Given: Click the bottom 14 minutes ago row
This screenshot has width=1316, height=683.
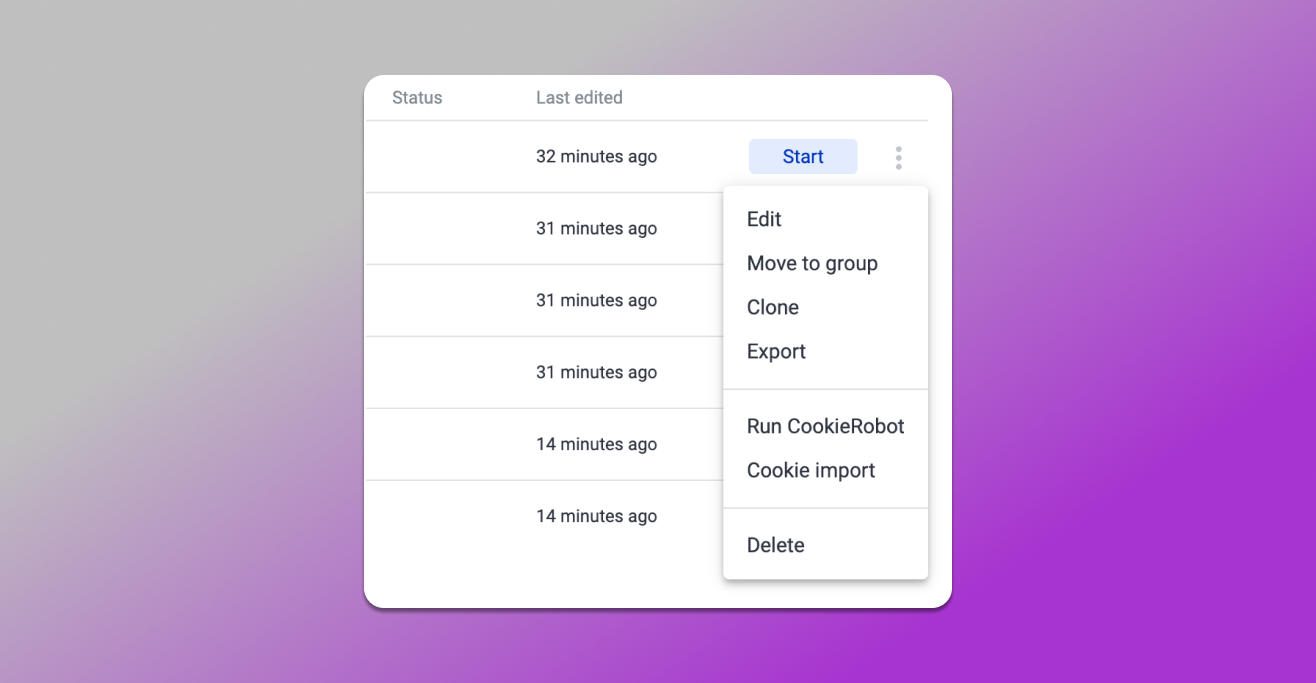Looking at the screenshot, I should click(550, 516).
